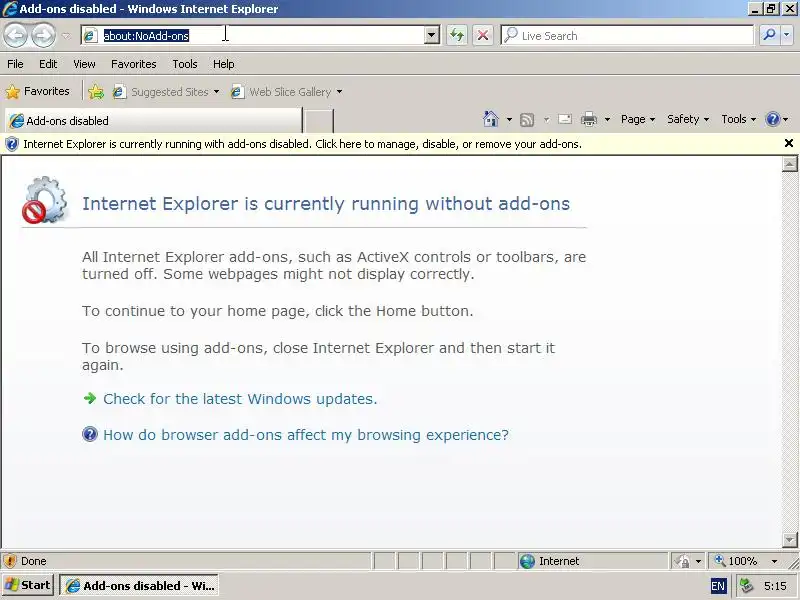
Task: Add page with Add to Favorites Bar icon
Action: click(x=95, y=92)
